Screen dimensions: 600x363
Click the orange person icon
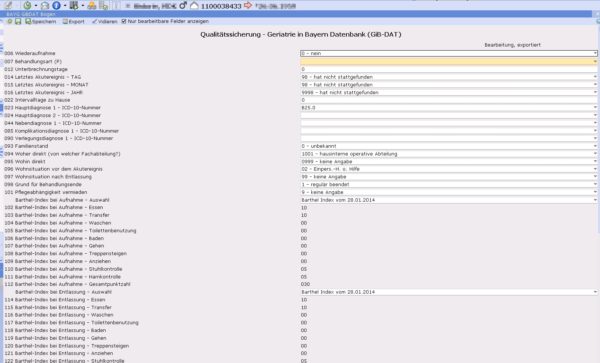(x=92, y=5)
